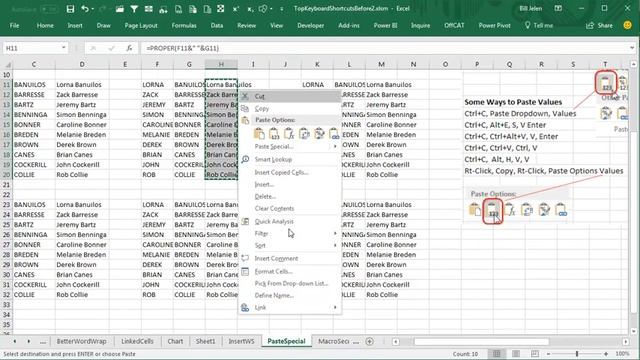Click the 100% zoom level
The width and height of the screenshot is (640, 360).
point(622,354)
